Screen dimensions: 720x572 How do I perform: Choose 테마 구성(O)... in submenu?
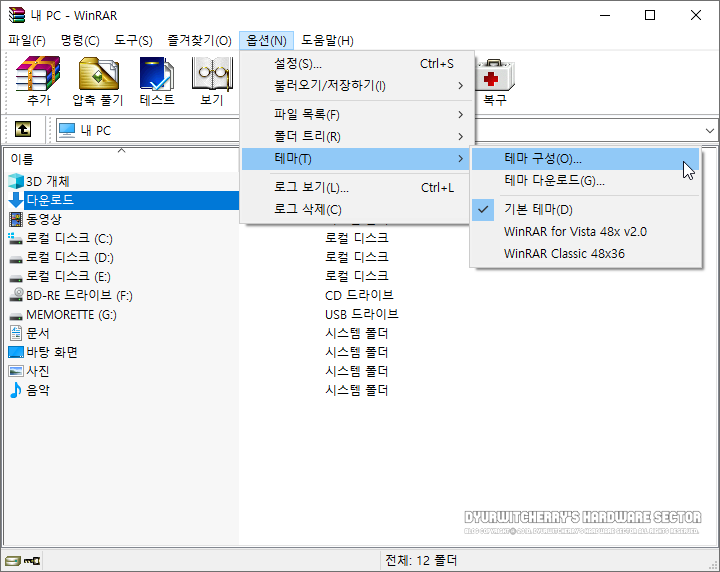[x=585, y=158]
